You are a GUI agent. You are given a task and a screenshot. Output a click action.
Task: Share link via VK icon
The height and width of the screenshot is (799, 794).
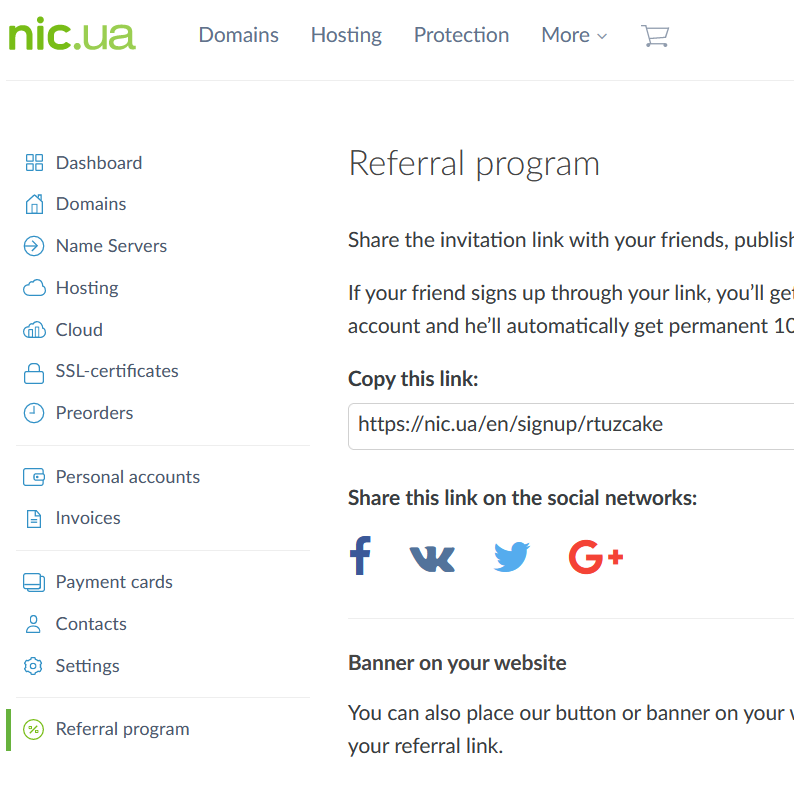tap(432, 558)
